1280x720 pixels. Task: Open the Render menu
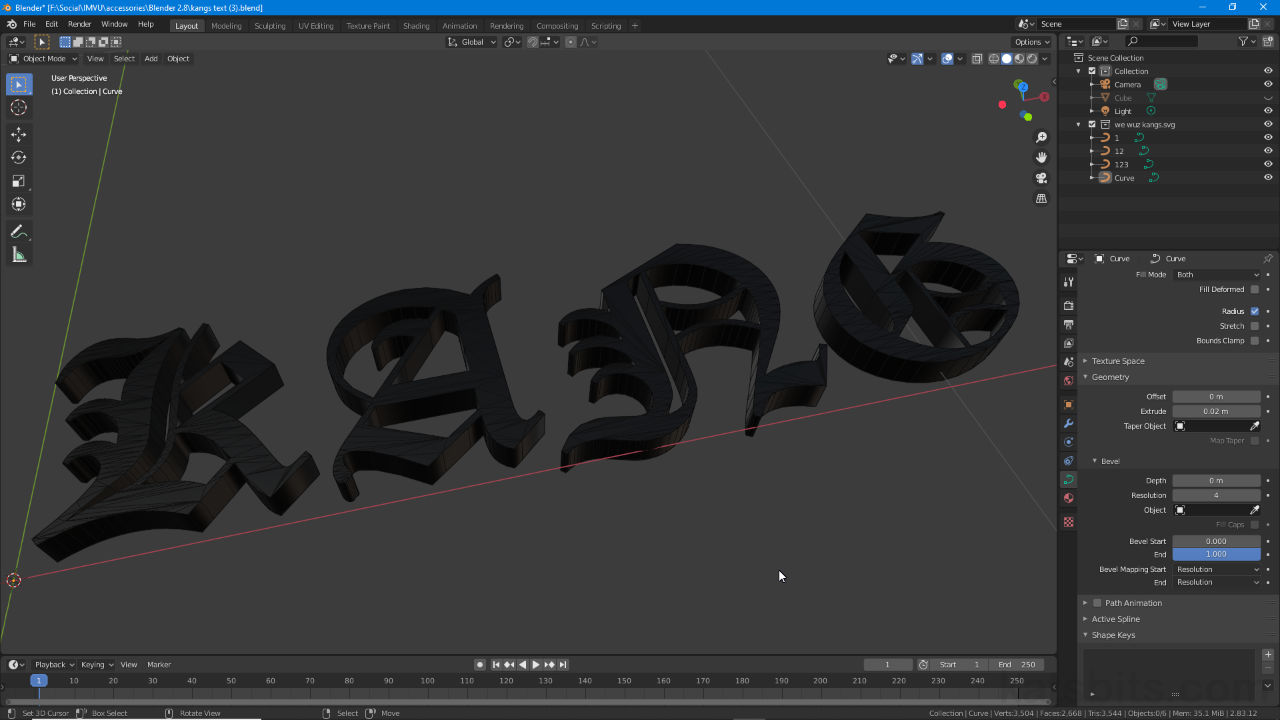[80, 24]
